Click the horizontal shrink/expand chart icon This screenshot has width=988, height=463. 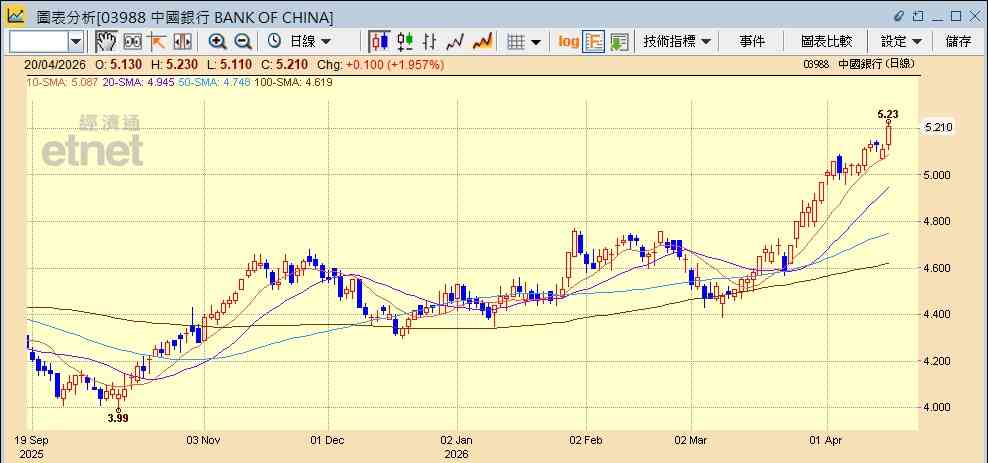pyautogui.click(x=182, y=42)
